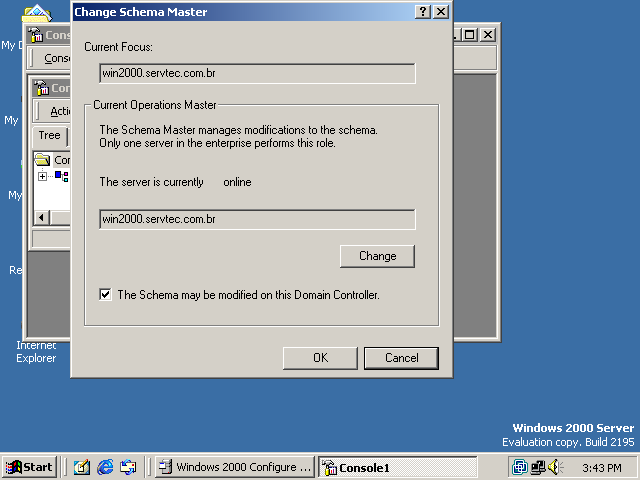Open the dialog's help question mark
The image size is (640, 480).
(423, 12)
